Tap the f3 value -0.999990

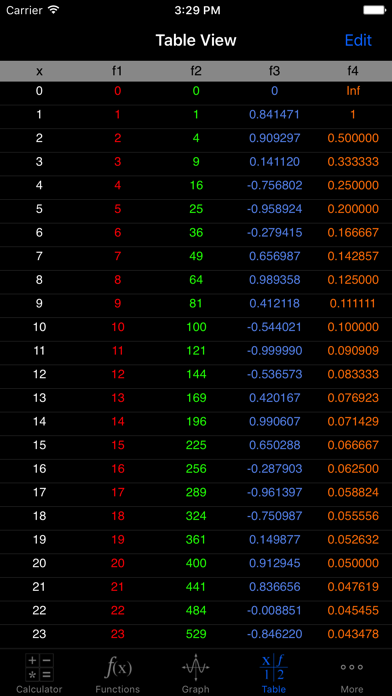pos(274,351)
